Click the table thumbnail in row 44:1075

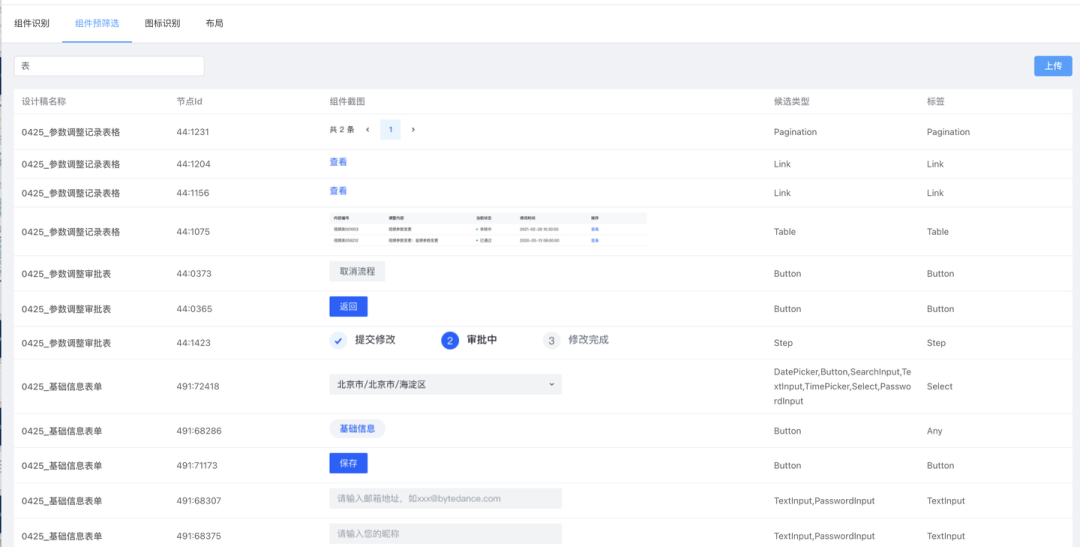point(488,229)
